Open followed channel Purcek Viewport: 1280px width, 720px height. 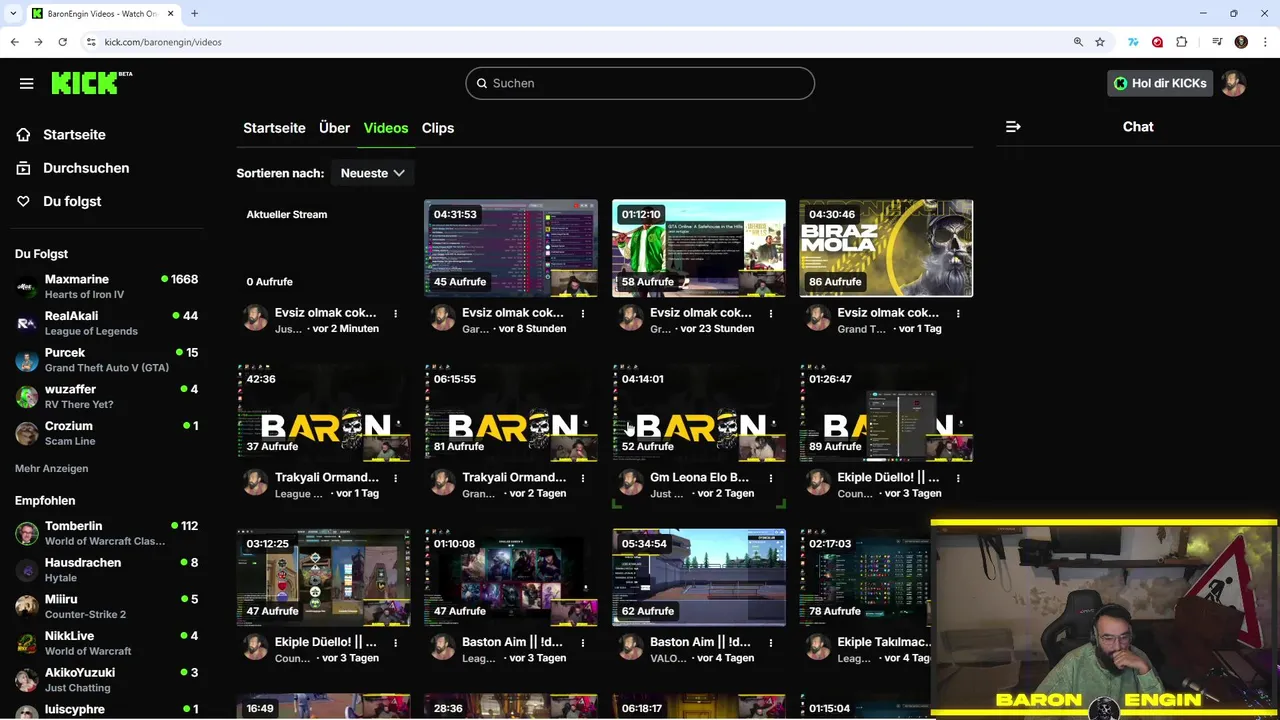pyautogui.click(x=105, y=360)
